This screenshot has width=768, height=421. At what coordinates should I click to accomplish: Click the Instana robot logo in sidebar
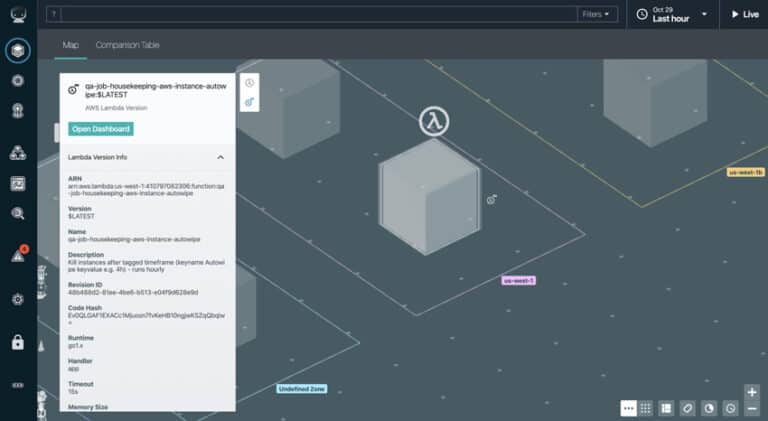(18, 15)
